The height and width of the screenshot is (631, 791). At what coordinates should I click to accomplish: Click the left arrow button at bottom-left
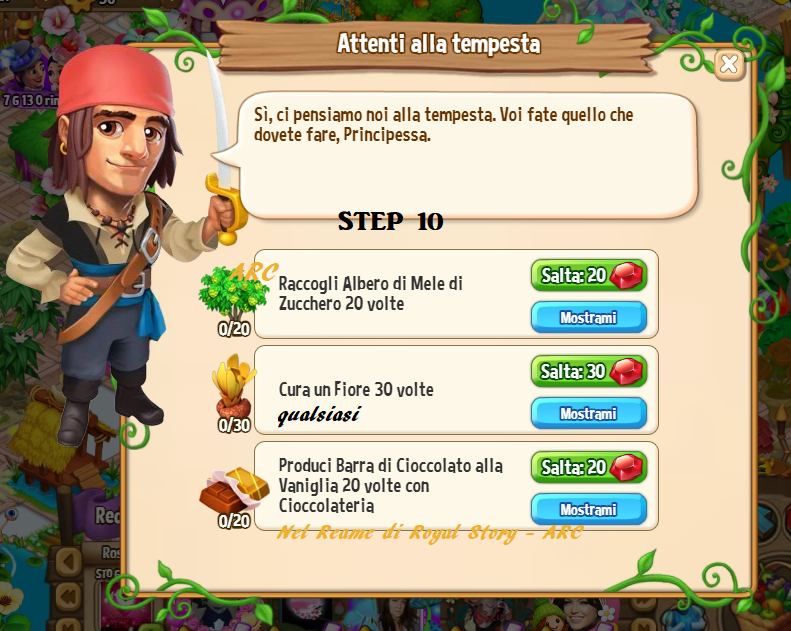(x=69, y=561)
